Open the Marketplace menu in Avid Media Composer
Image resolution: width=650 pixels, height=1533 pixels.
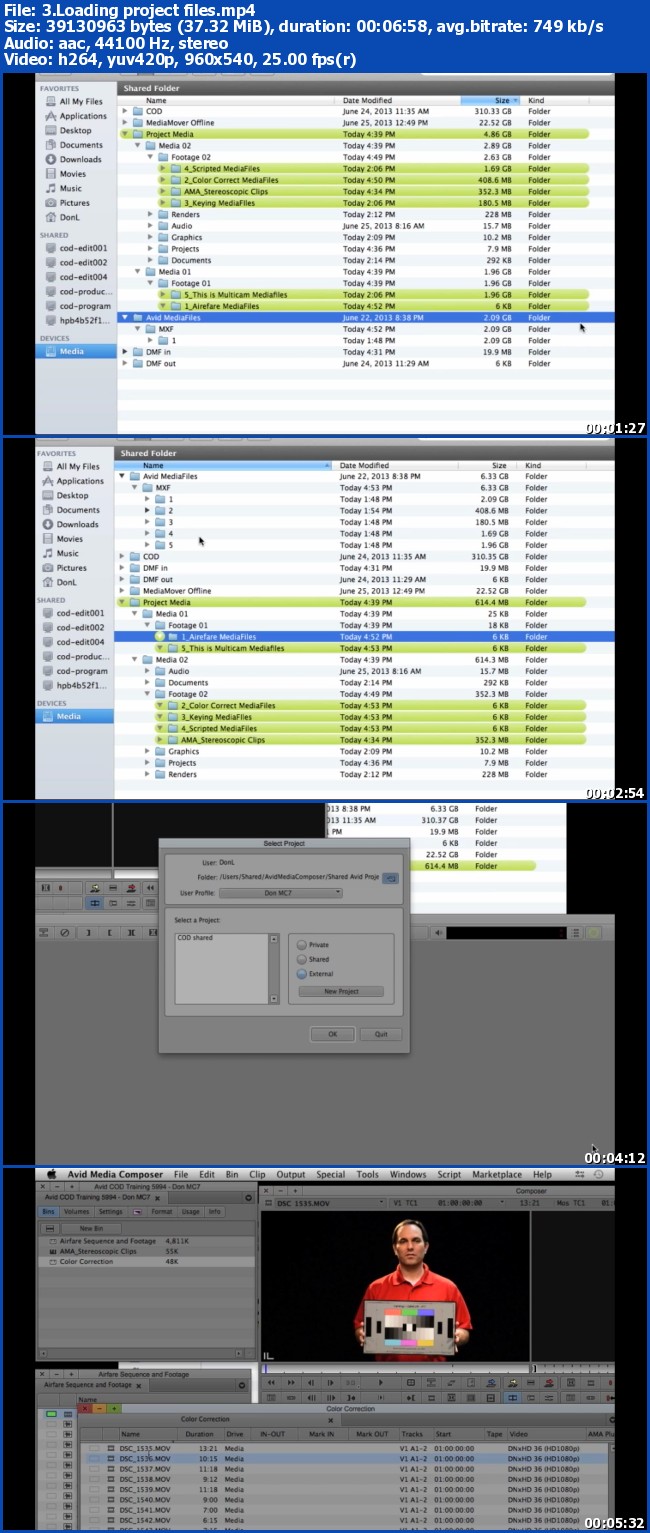coord(497,1175)
